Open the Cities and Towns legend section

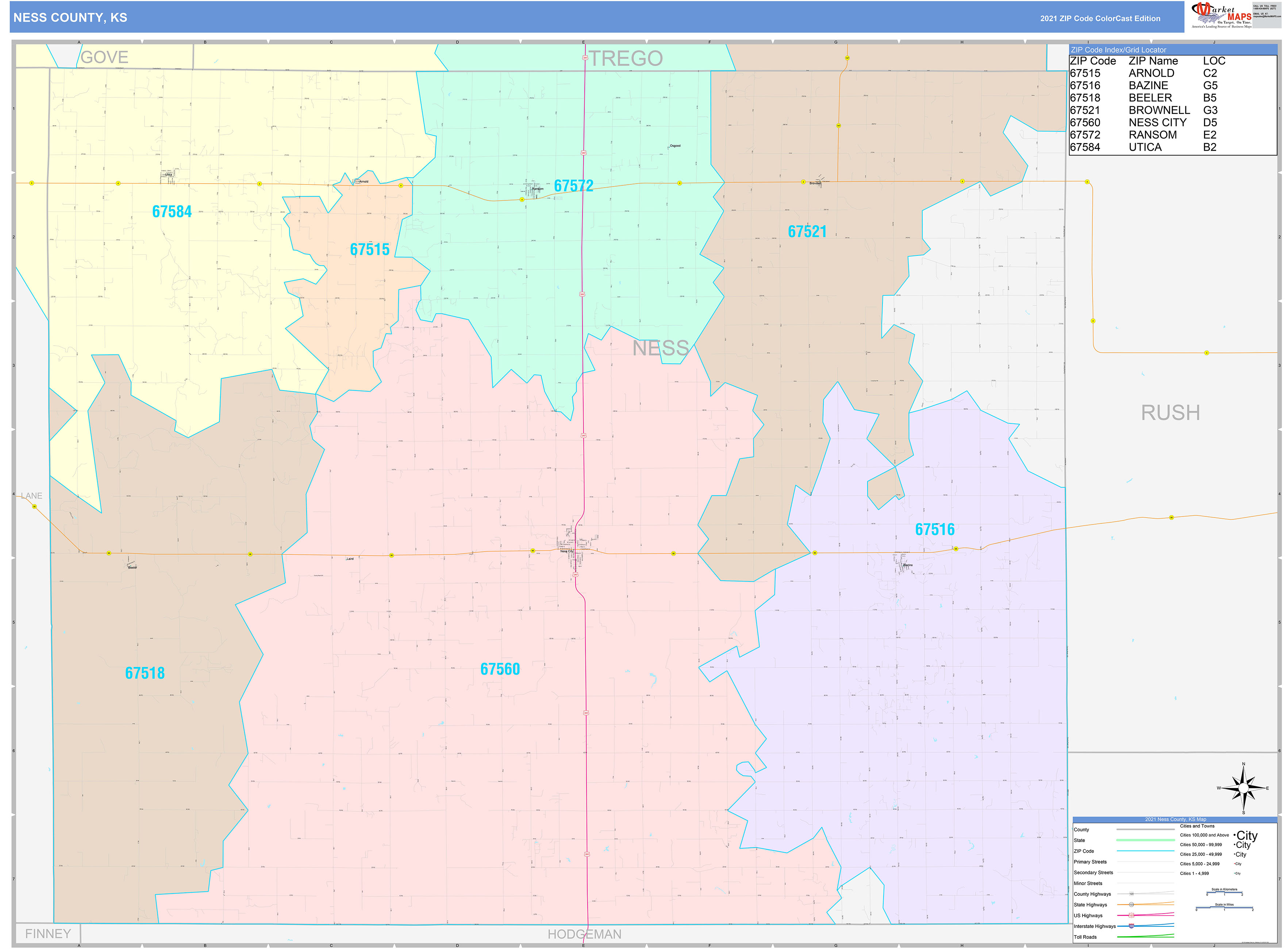pos(1197,826)
